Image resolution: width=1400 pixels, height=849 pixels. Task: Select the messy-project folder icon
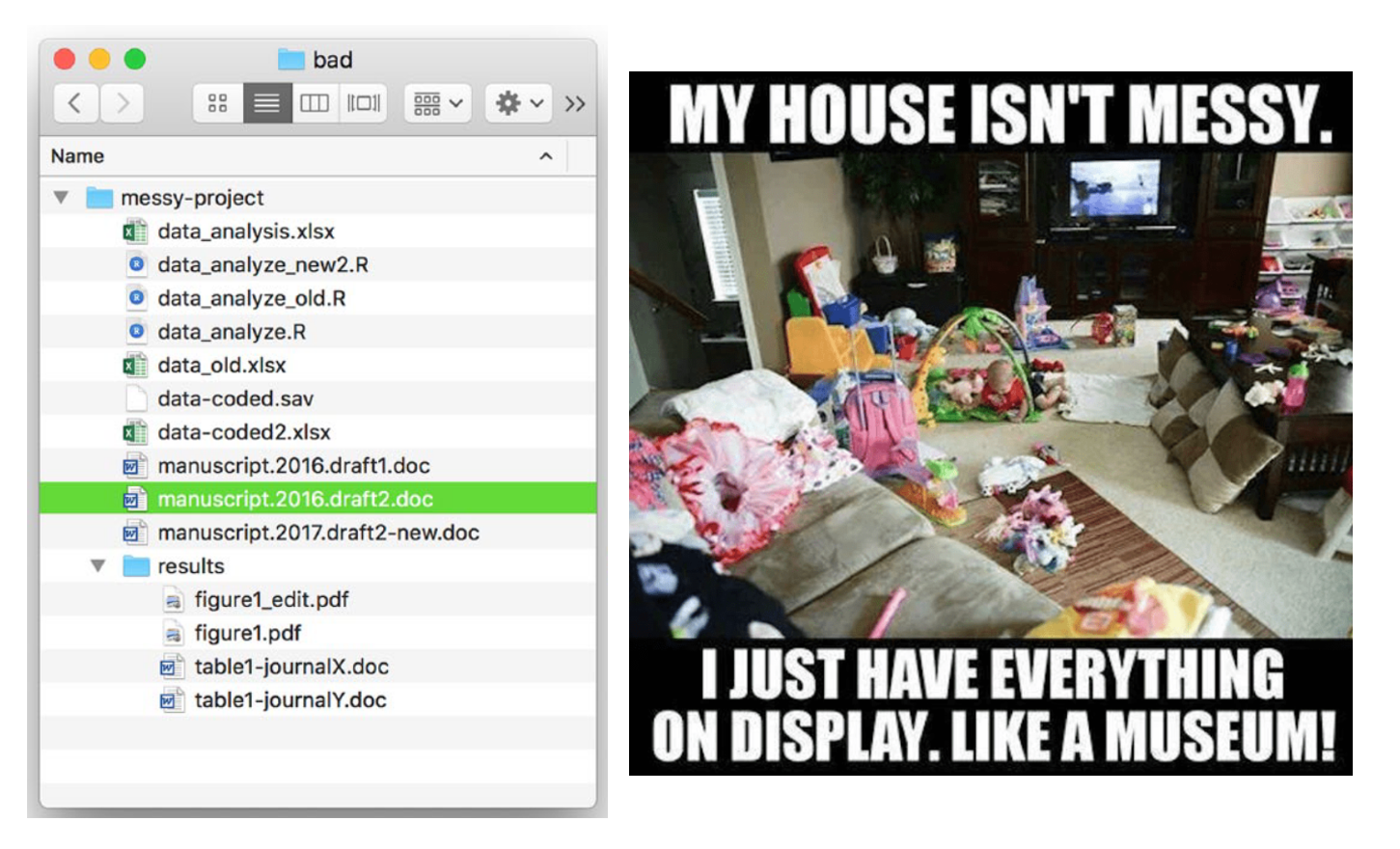coord(99,198)
